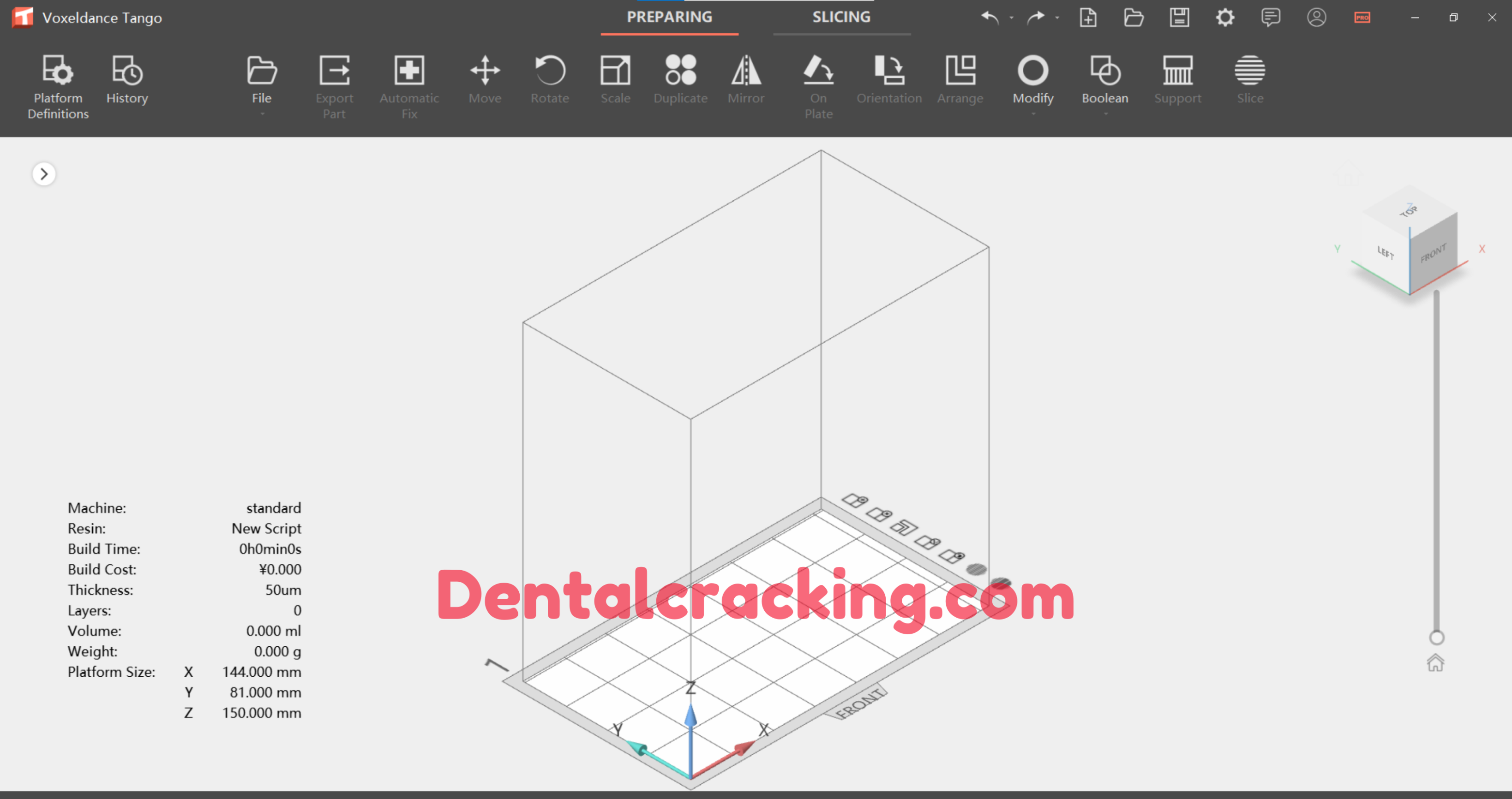This screenshot has height=799, width=1512.
Task: Click the vertical zoom slider track
Action: click(x=1436, y=460)
